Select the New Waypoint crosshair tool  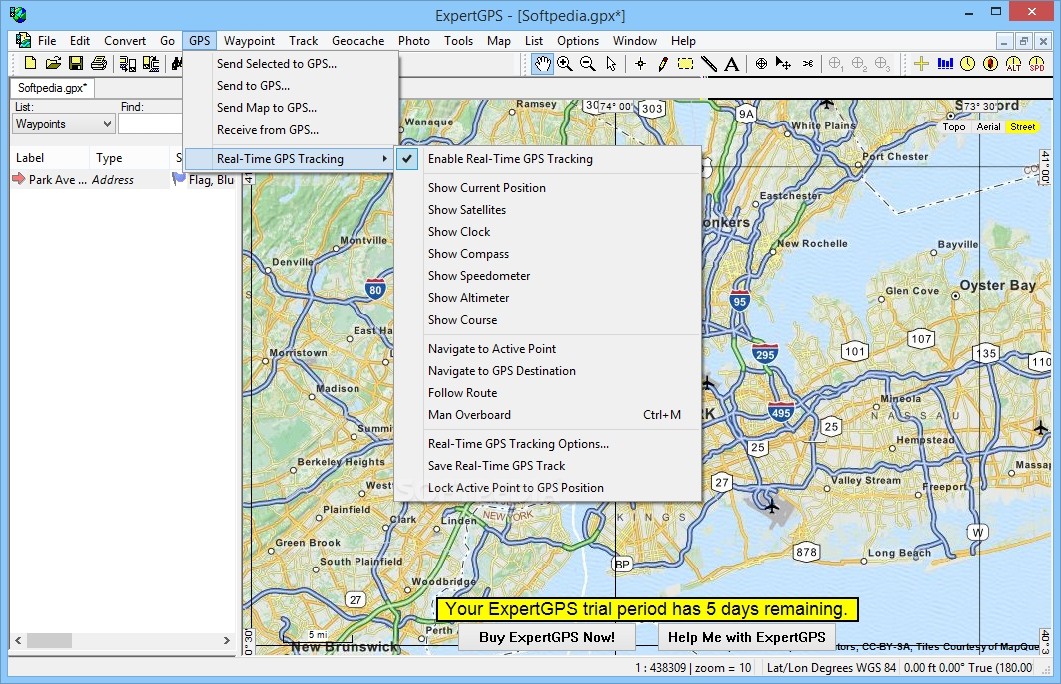(640, 64)
